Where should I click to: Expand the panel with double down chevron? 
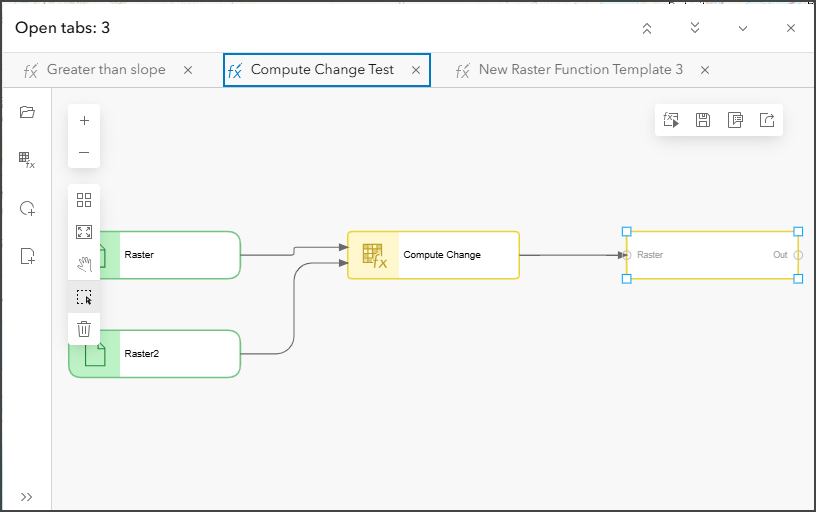(x=695, y=28)
